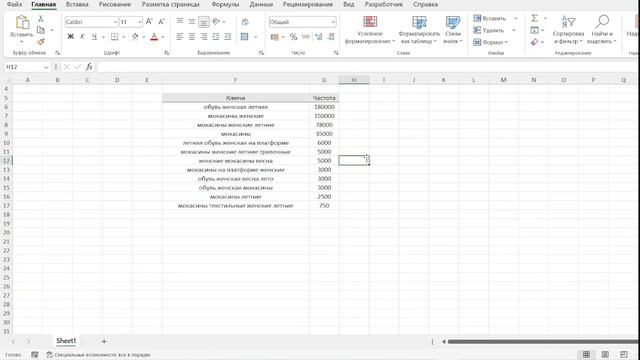640x360 pixels.
Task: Open Format as Table (Форматировать как таблицу)
Action: coord(419,29)
